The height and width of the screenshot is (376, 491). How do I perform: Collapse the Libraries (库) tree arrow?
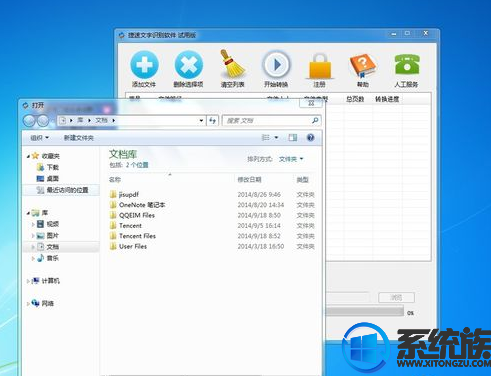point(28,213)
